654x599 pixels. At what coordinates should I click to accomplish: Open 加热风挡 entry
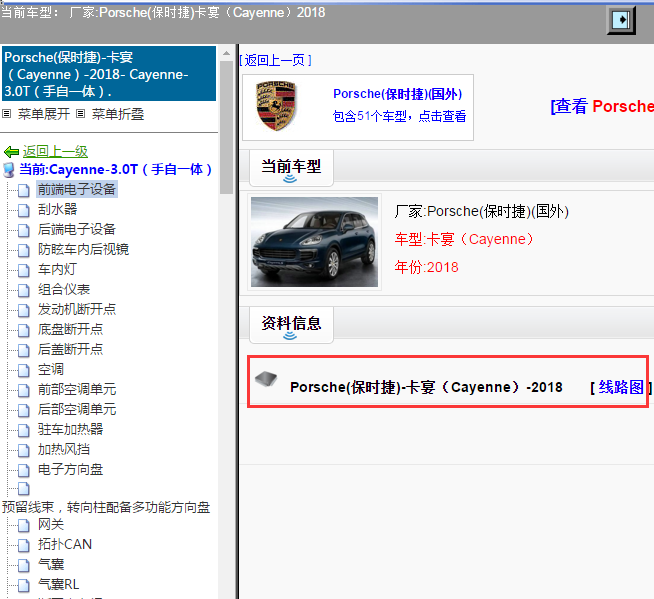click(64, 450)
